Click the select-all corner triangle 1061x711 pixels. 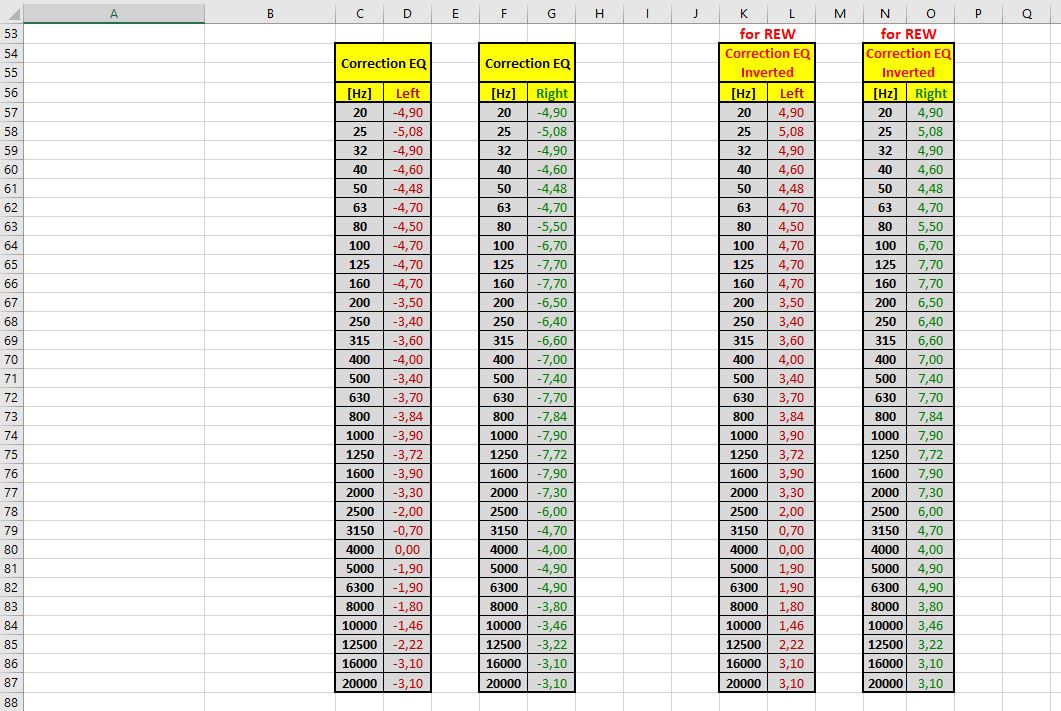click(12, 13)
